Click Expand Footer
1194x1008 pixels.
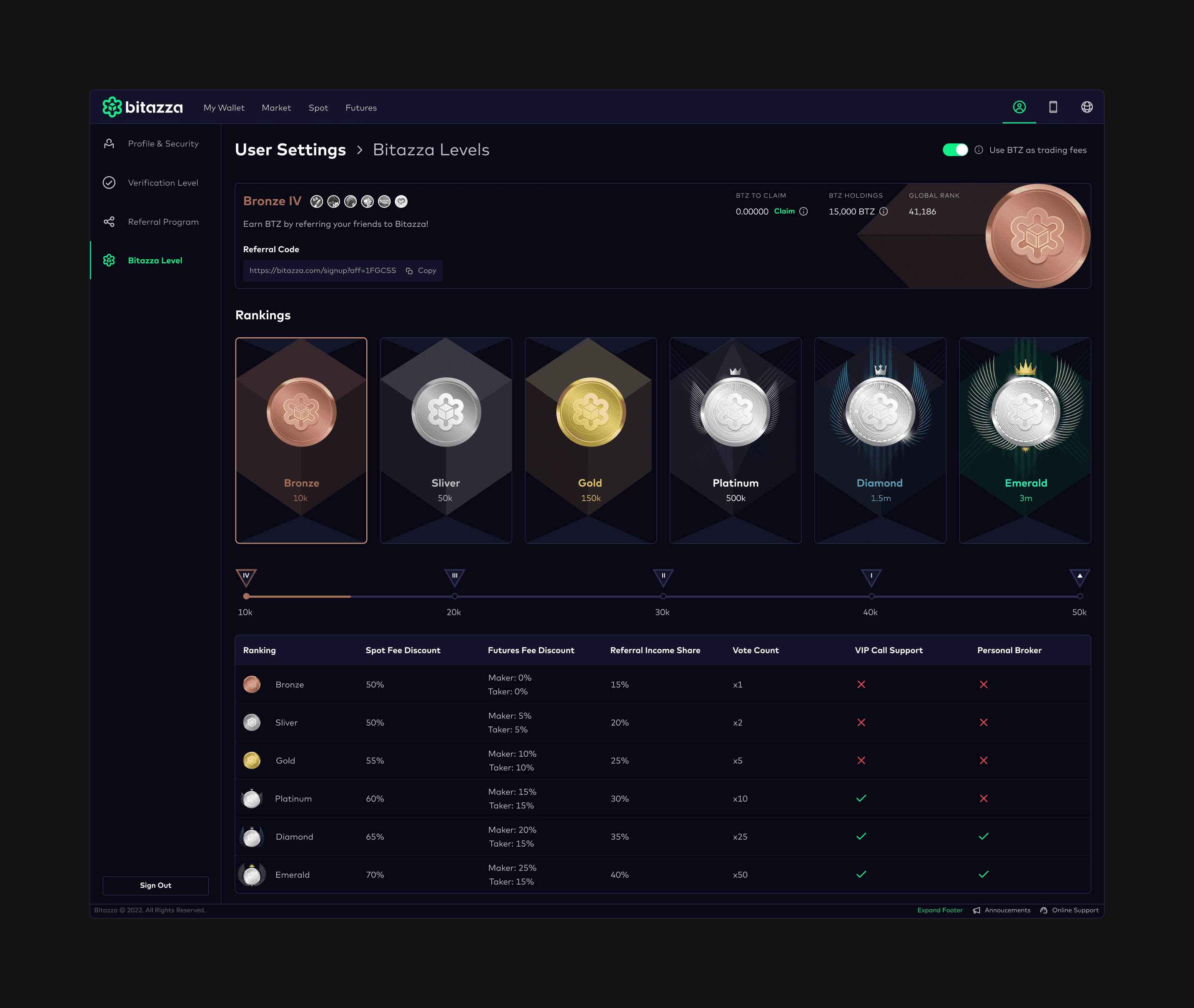(940, 910)
